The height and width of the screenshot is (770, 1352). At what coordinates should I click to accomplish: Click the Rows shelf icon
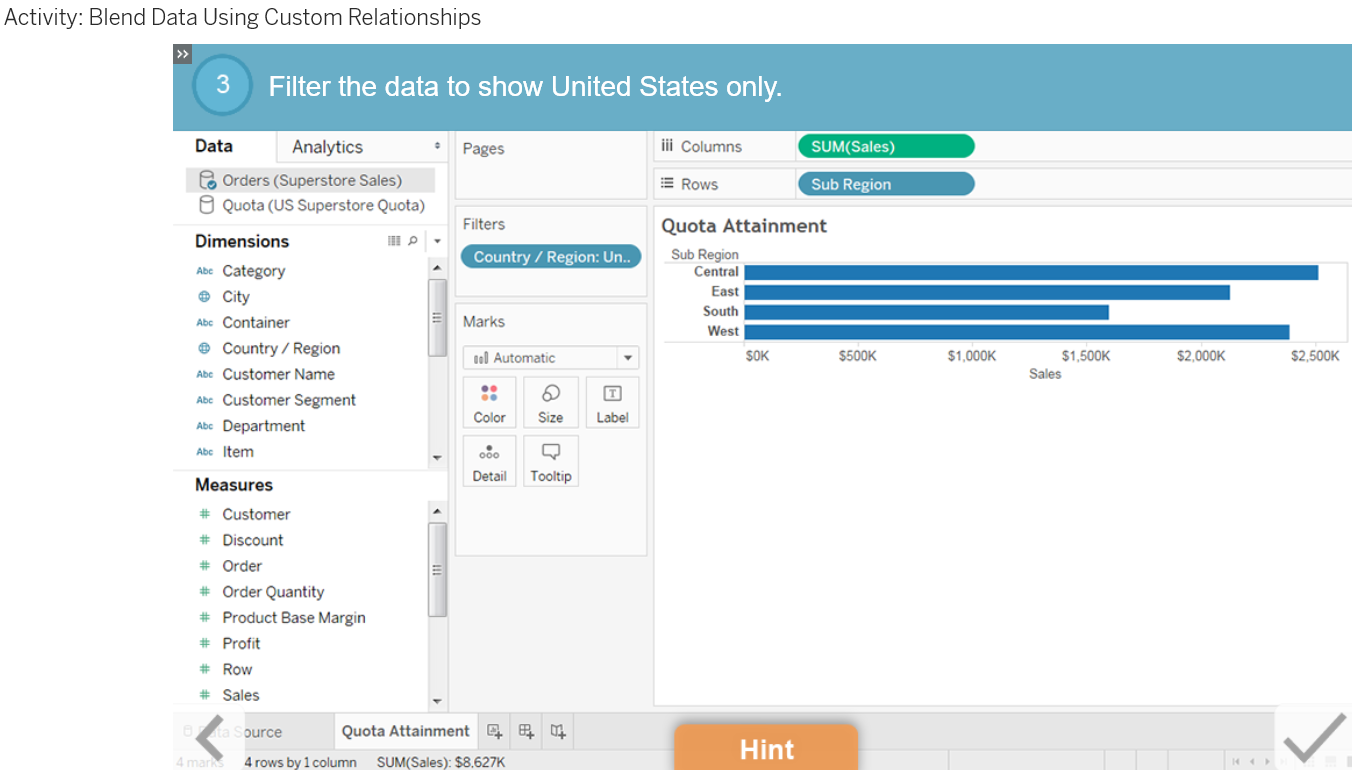point(667,184)
